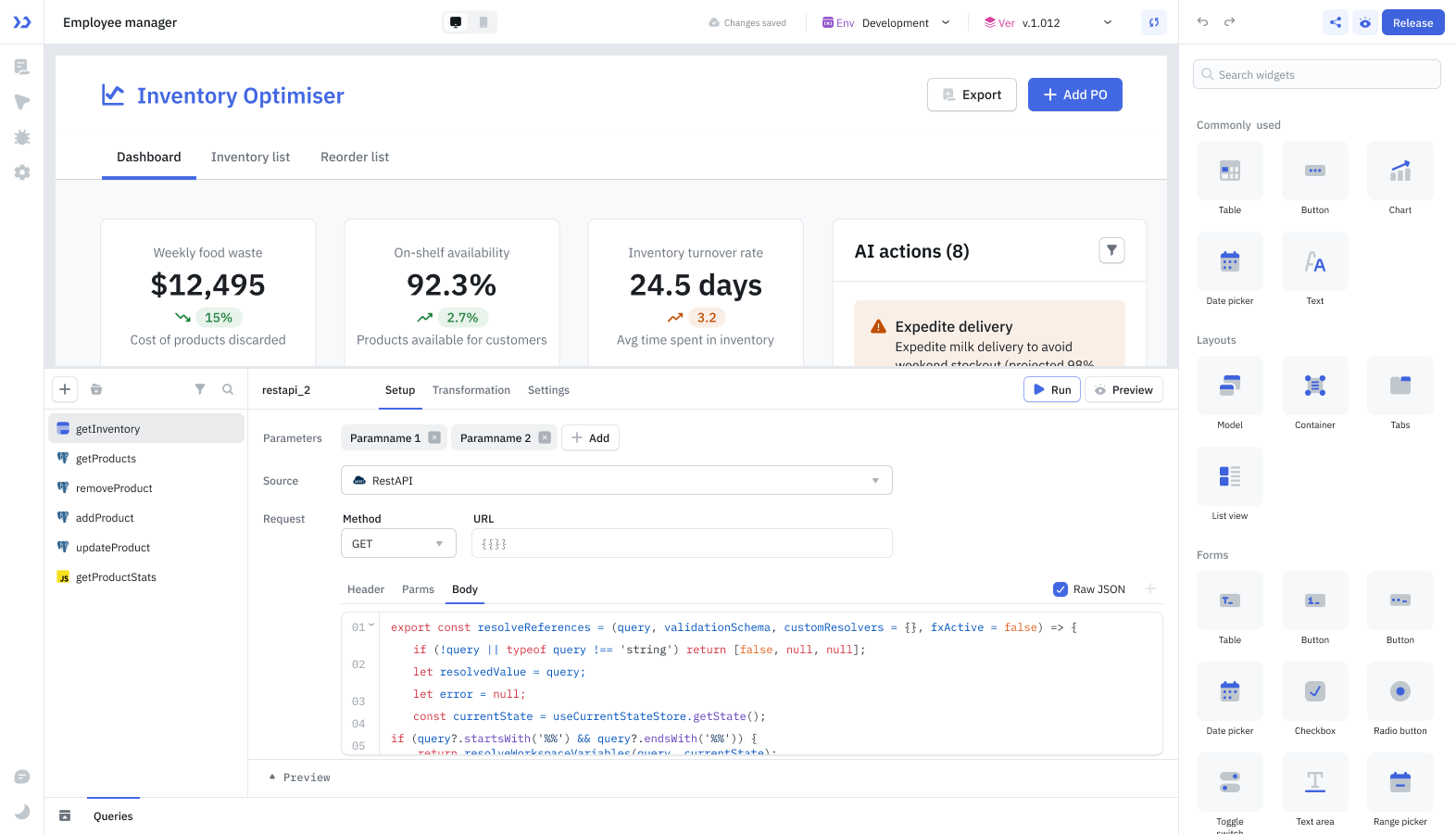The height and width of the screenshot is (834, 1456).
Task: Add a new query with the plus icon
Action: (x=65, y=389)
